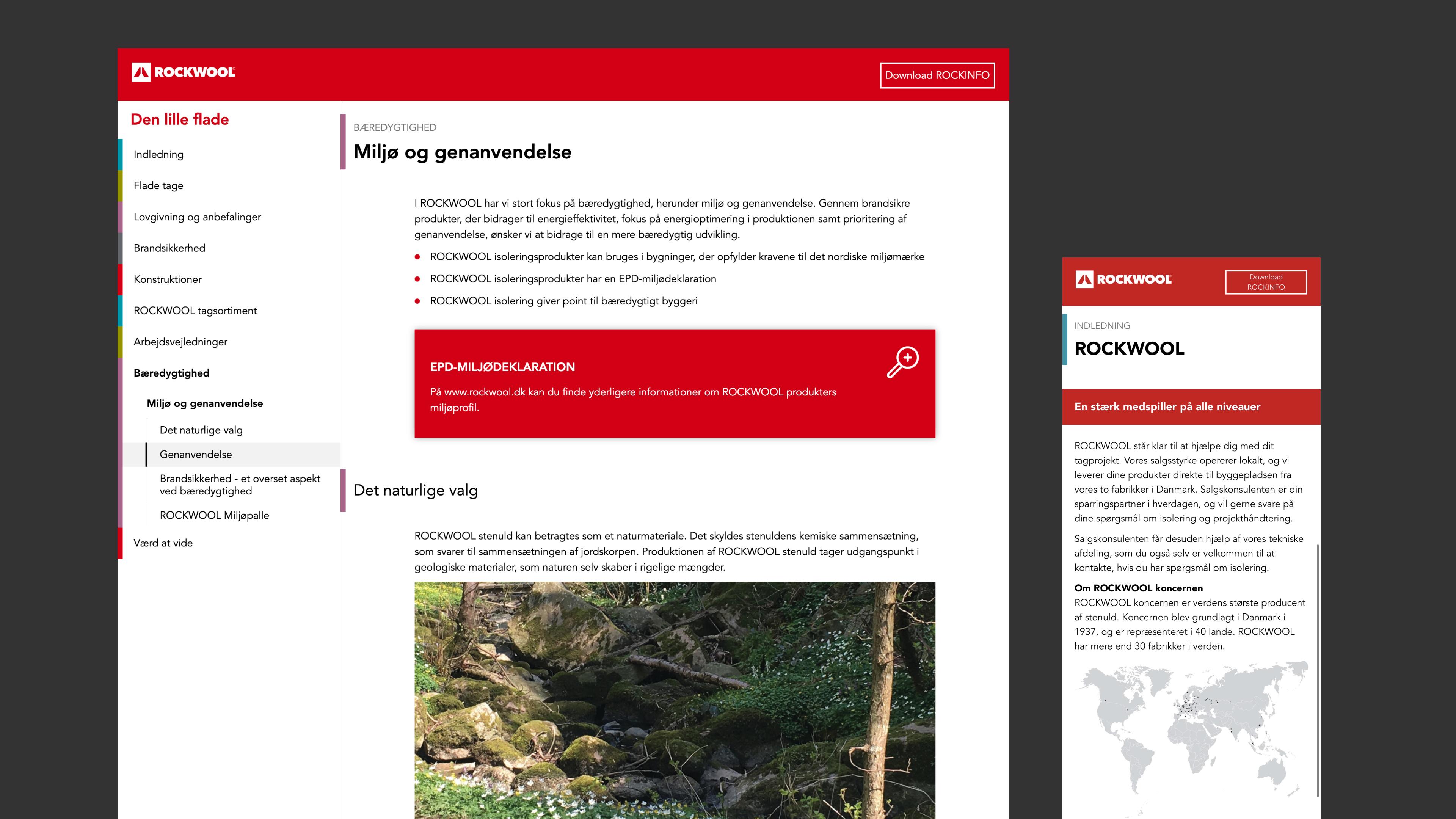Click the ROCKWOOL logo in main header
The width and height of the screenshot is (1456, 819).
click(183, 72)
